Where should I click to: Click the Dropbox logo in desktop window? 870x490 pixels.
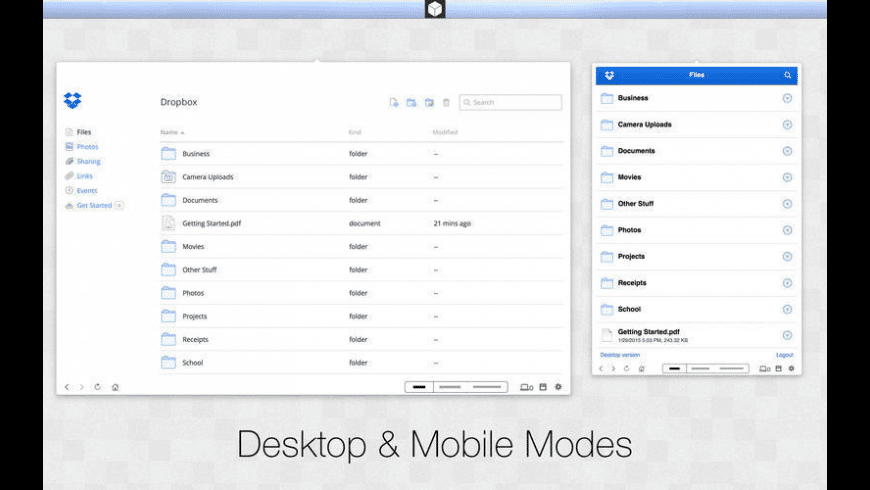72,100
